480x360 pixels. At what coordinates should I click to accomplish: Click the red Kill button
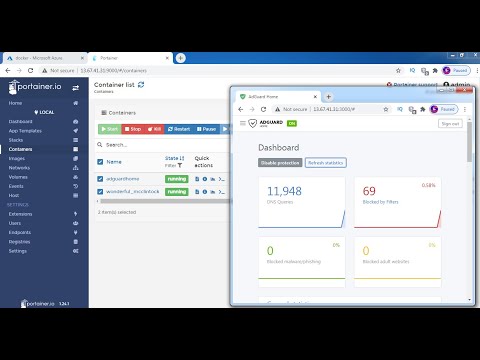pyautogui.click(x=154, y=129)
